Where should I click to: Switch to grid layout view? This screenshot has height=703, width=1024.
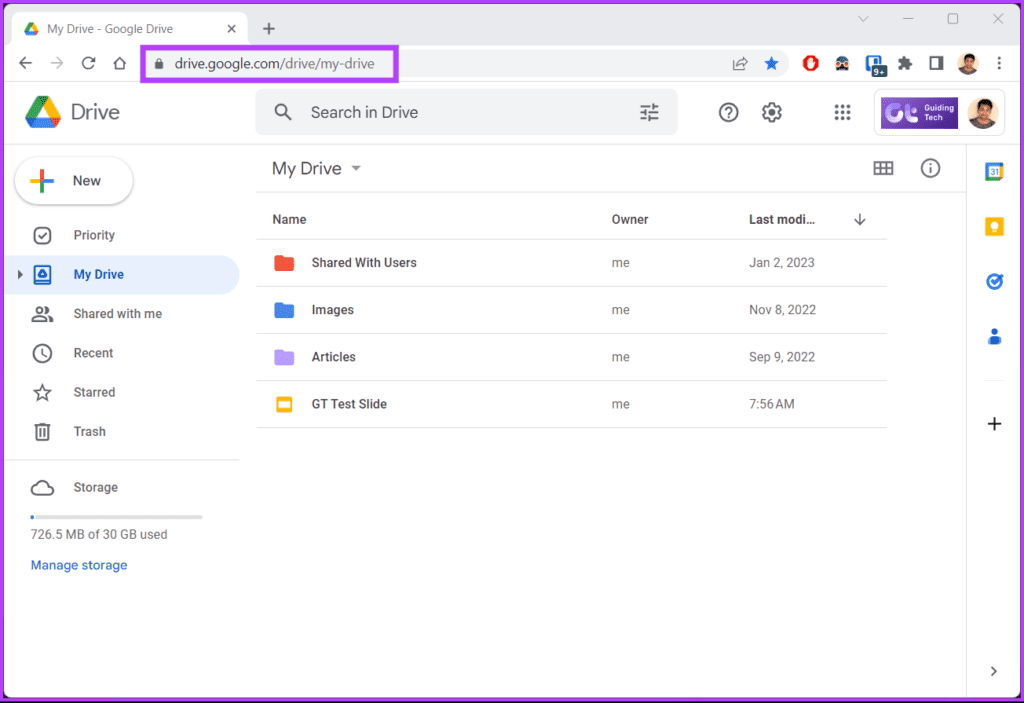883,169
